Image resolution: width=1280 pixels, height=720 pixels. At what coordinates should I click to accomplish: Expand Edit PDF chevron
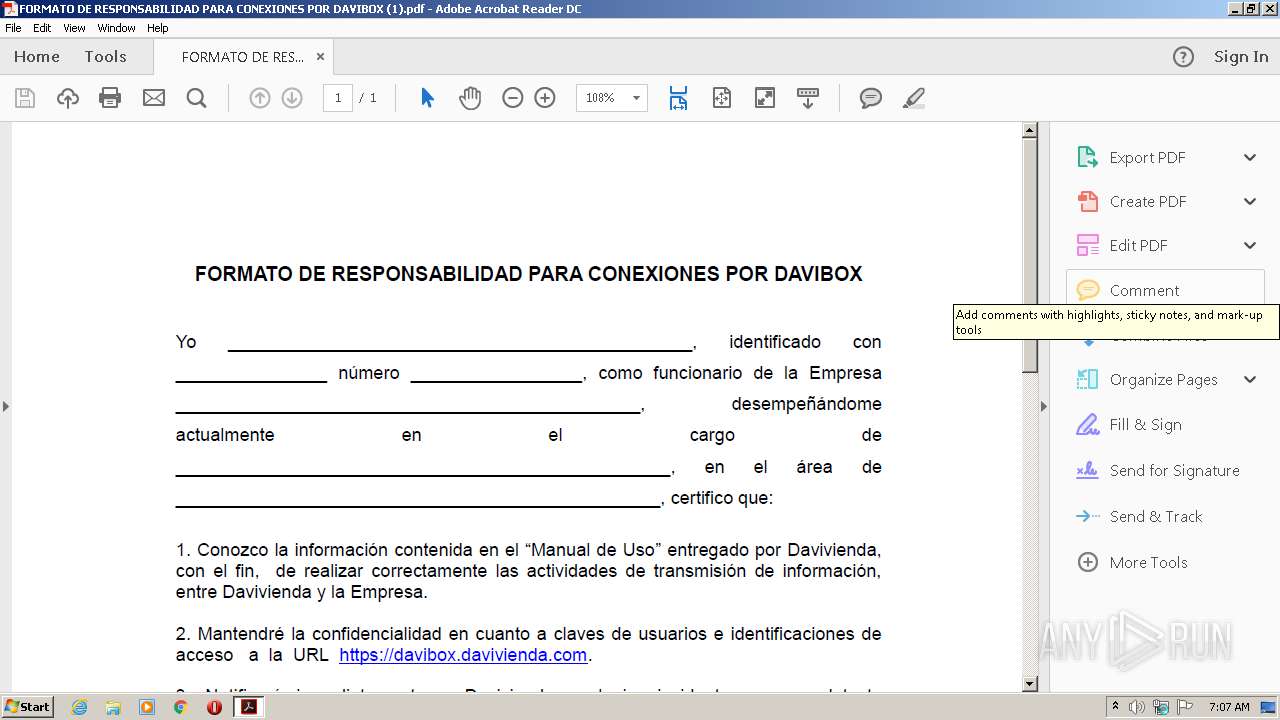pos(1250,246)
